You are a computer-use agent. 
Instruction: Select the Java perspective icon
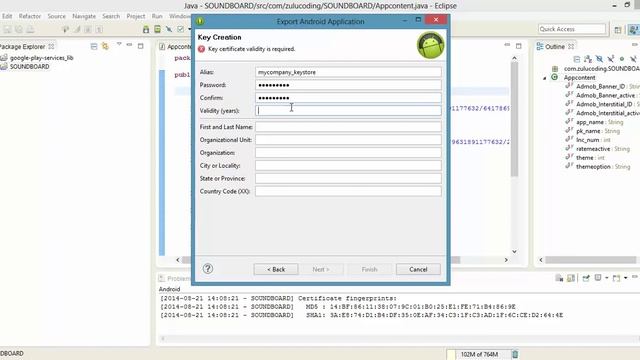click(634, 29)
